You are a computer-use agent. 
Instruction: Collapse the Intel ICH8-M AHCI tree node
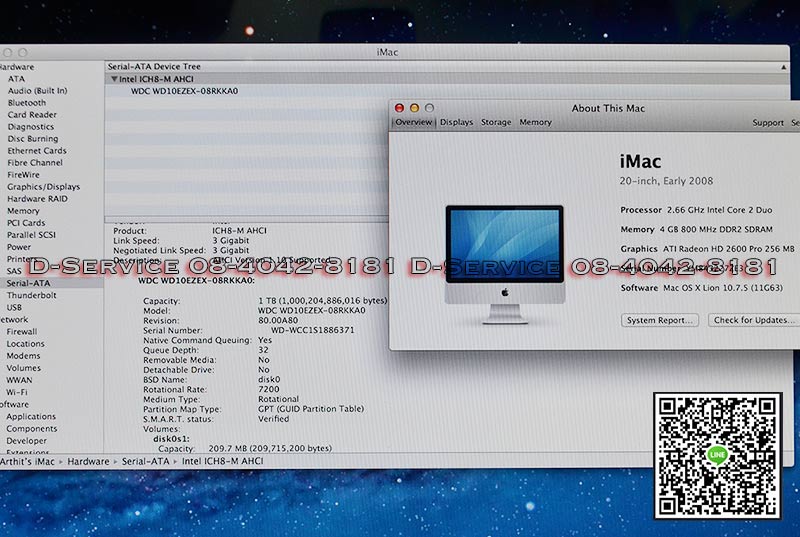pyautogui.click(x=114, y=79)
